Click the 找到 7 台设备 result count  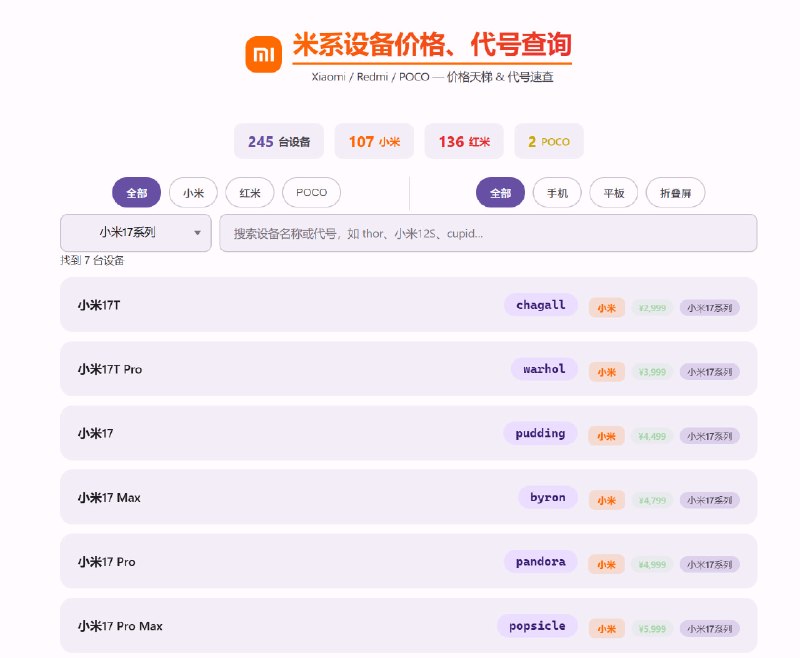92,260
